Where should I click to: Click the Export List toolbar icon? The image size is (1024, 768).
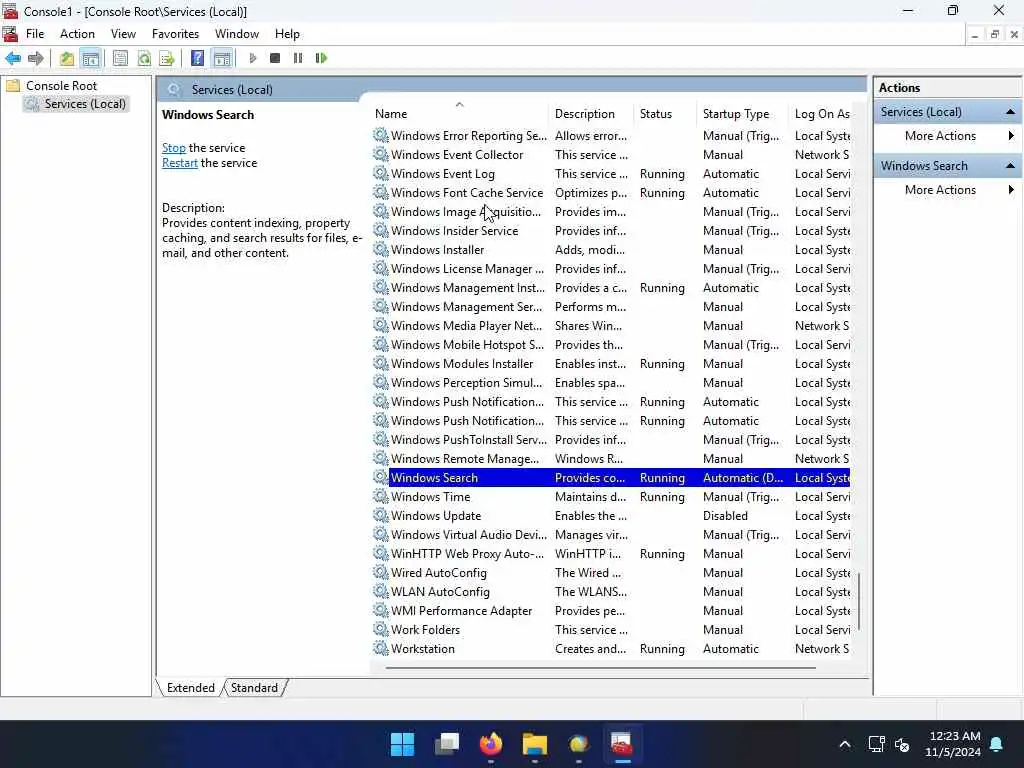[x=167, y=58]
